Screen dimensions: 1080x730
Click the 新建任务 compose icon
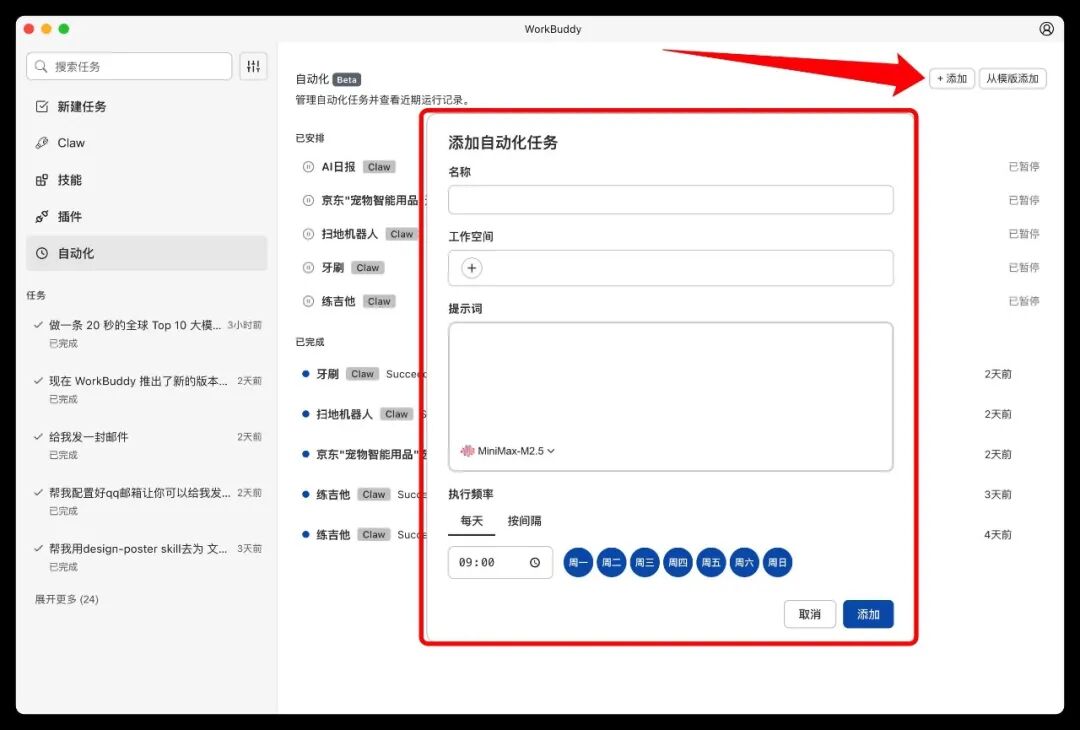click(x=42, y=106)
